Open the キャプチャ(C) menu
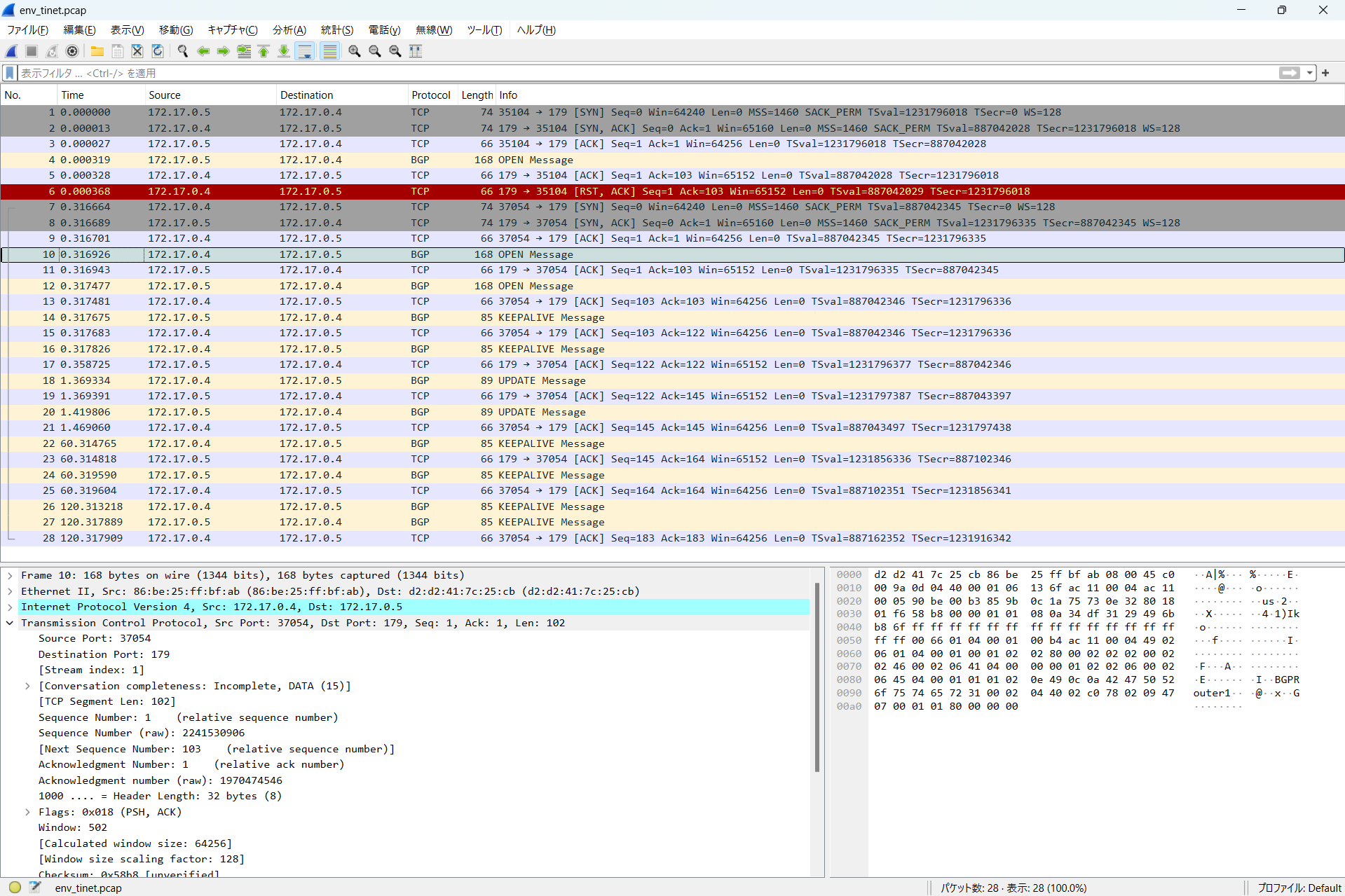 click(x=233, y=30)
